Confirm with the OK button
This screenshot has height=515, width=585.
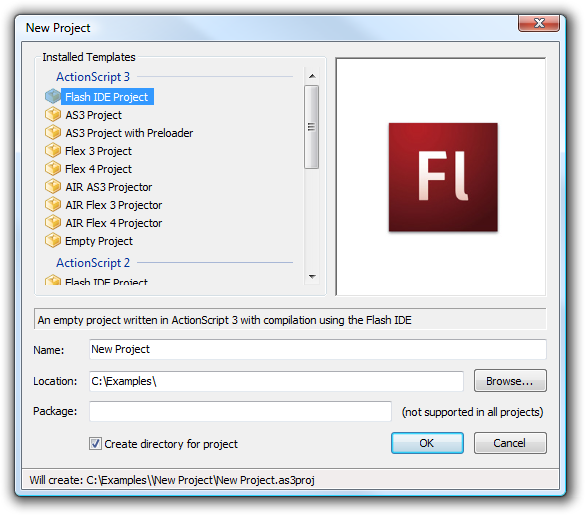(427, 443)
